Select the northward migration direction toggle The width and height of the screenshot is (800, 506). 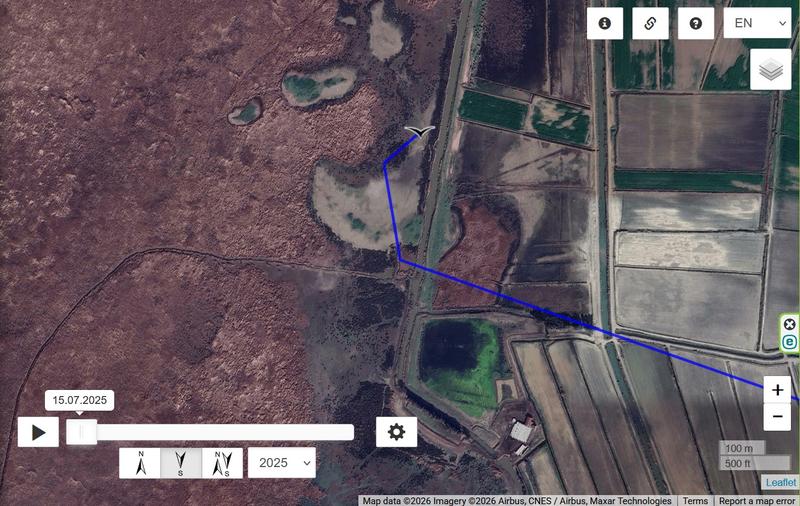140,463
